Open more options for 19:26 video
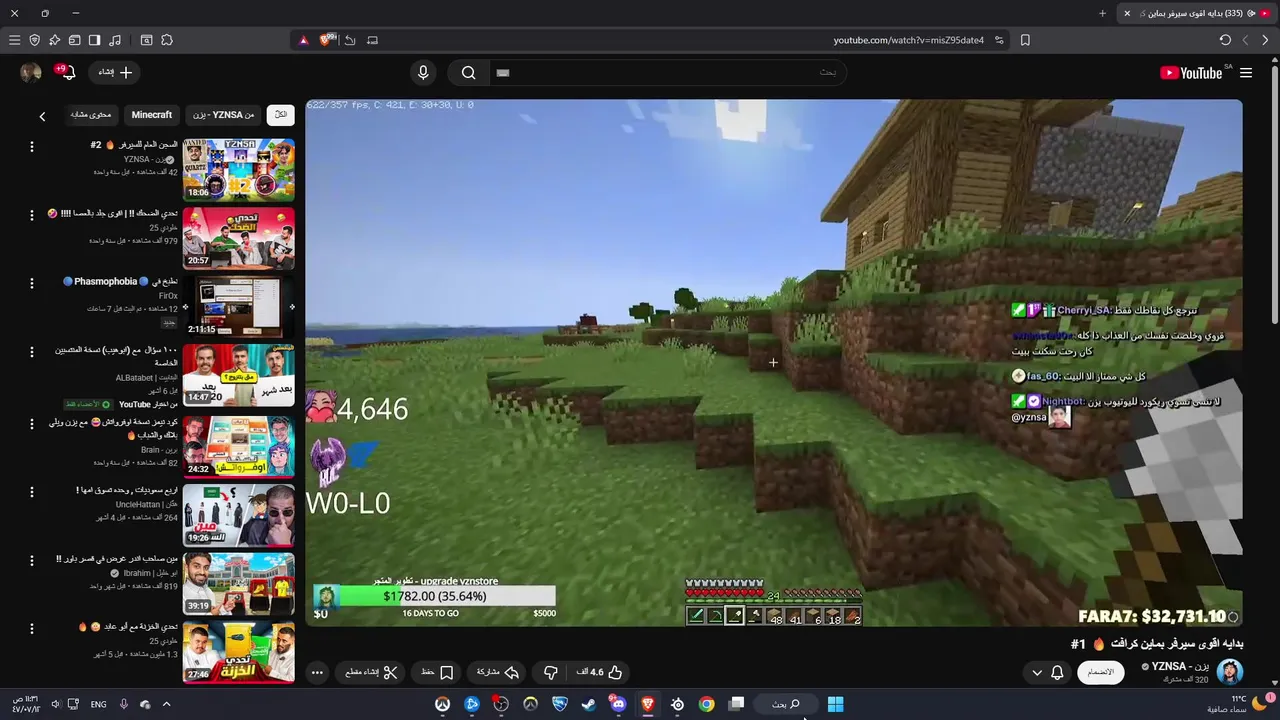 click(x=31, y=492)
